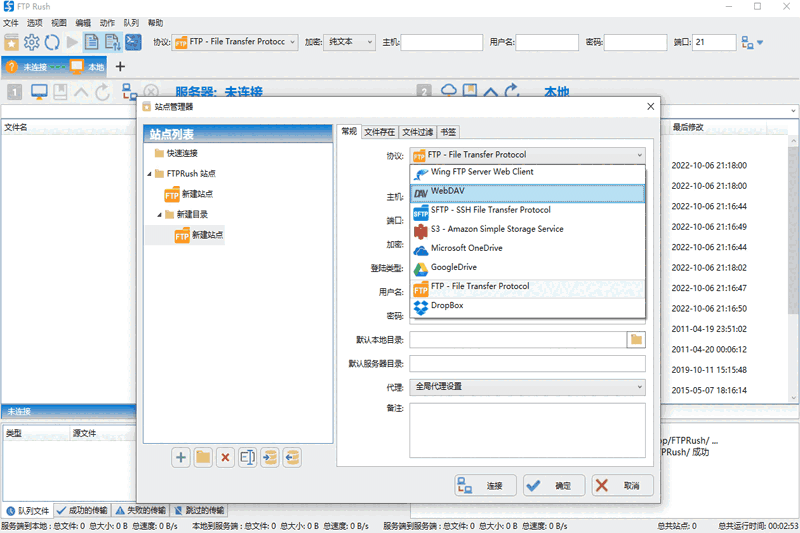
Task: Select GoogleDrive protocol option
Action: [528, 268]
